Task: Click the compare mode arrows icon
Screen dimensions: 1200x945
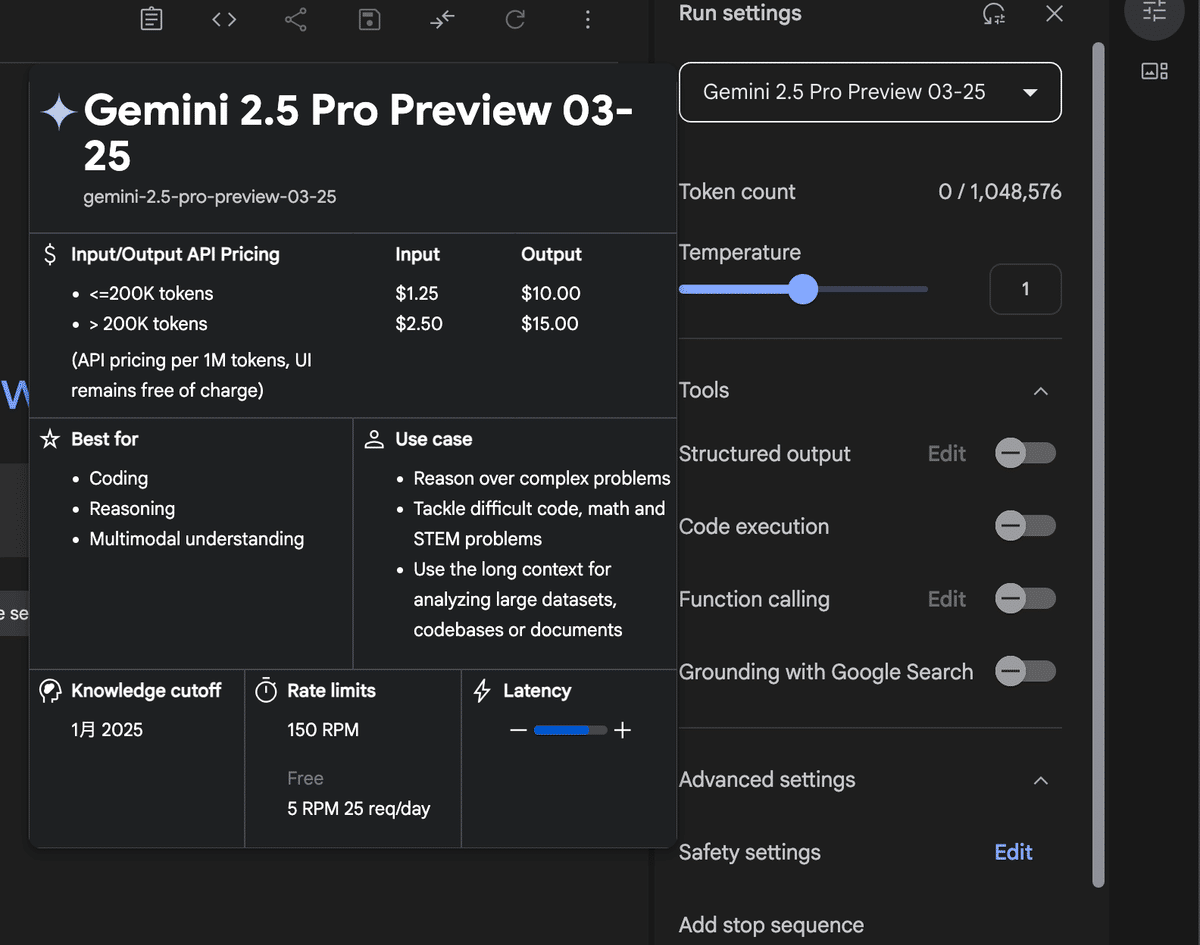Action: click(442, 19)
